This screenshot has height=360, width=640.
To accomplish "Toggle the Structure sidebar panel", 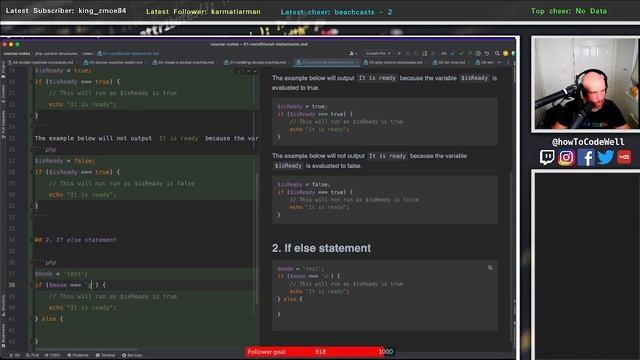I will tap(3, 307).
